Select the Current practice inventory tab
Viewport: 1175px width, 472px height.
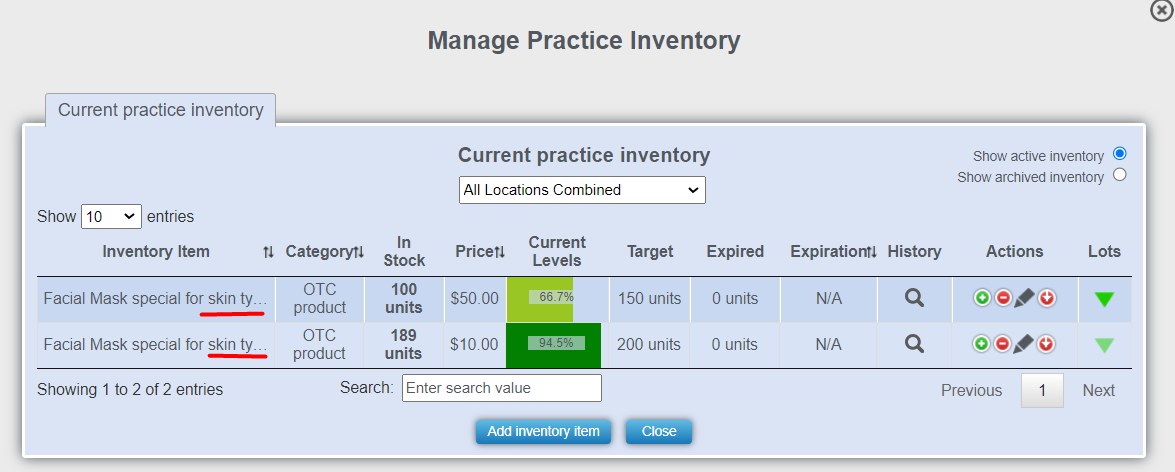coord(160,110)
